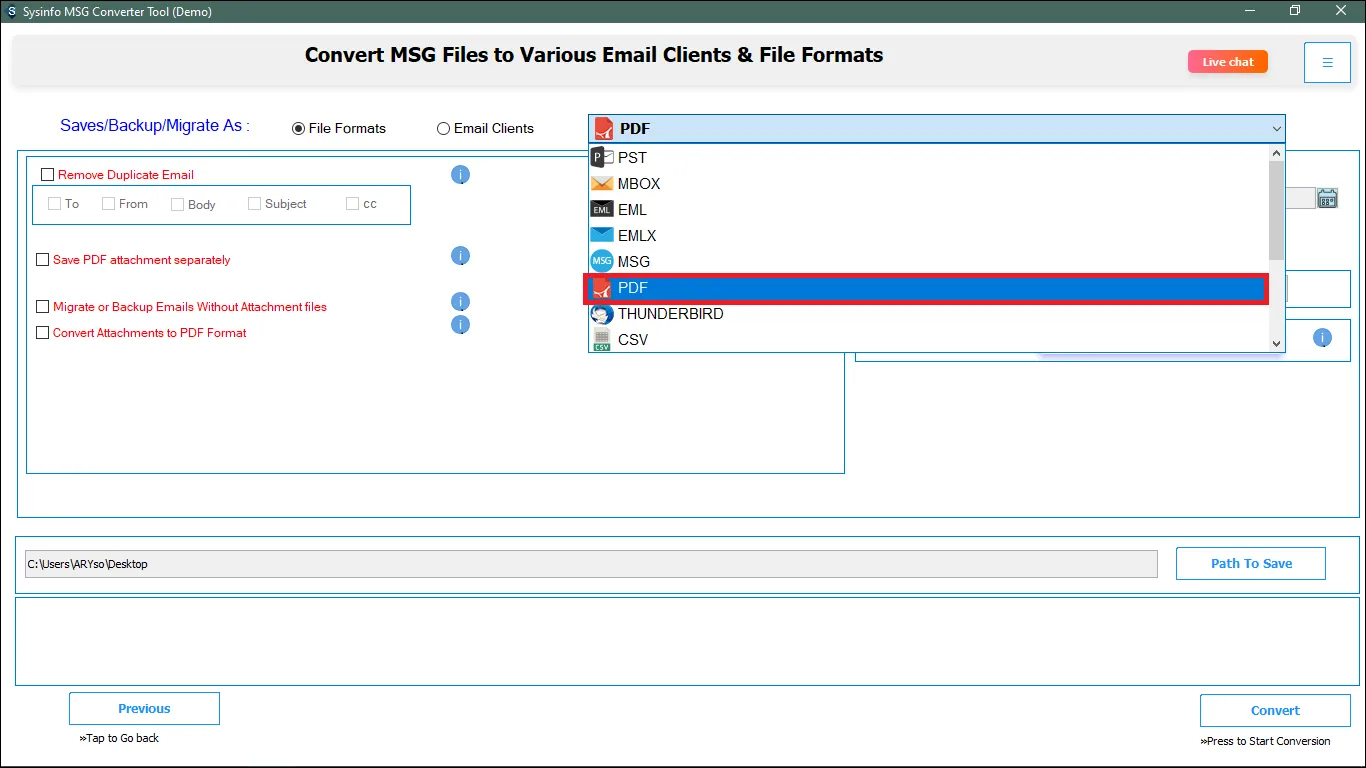Viewport: 1366px width, 768px height.
Task: Click the Thunderbird icon in the format list
Action: 602,314
